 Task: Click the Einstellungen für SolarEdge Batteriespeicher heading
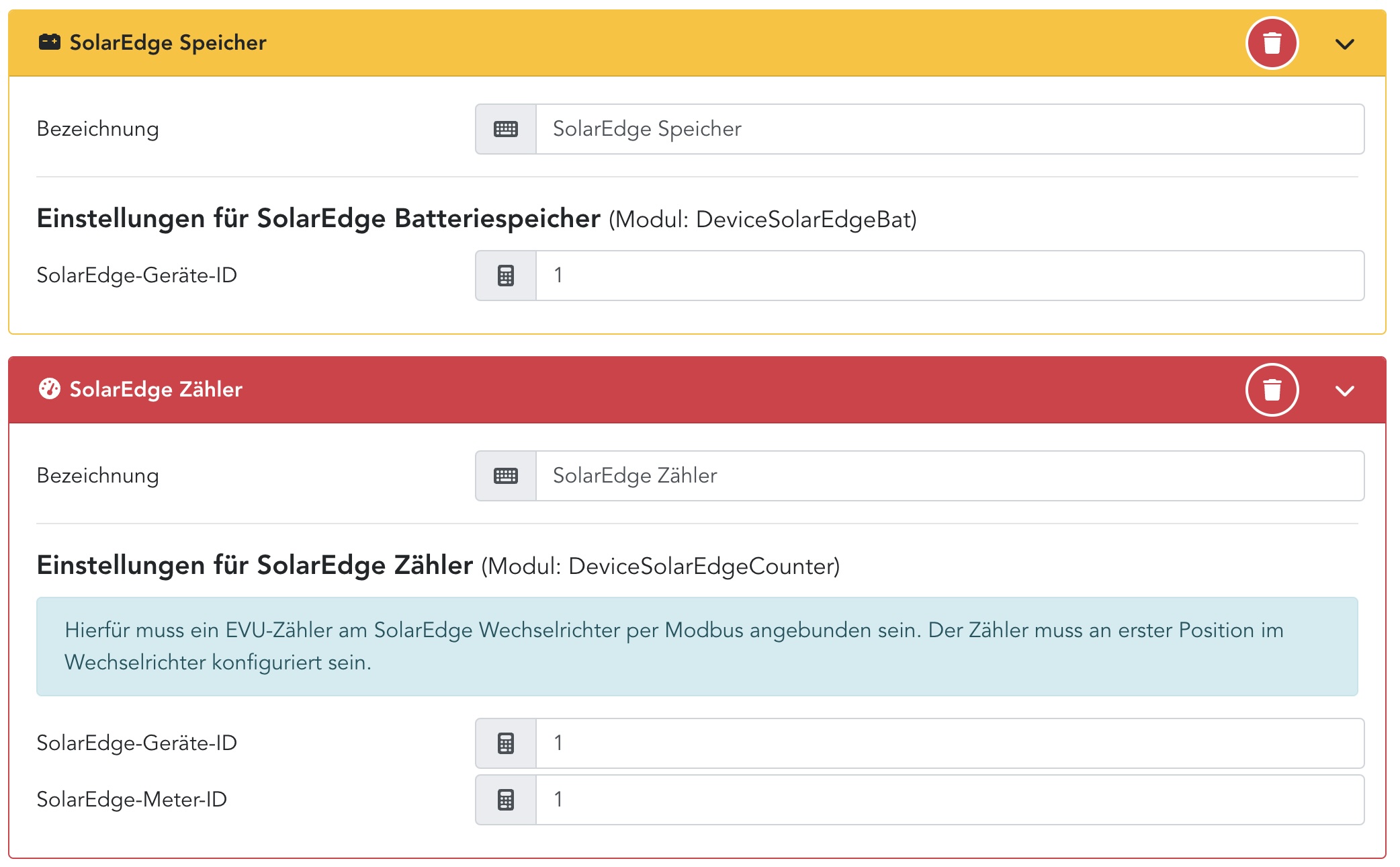pyautogui.click(x=318, y=219)
